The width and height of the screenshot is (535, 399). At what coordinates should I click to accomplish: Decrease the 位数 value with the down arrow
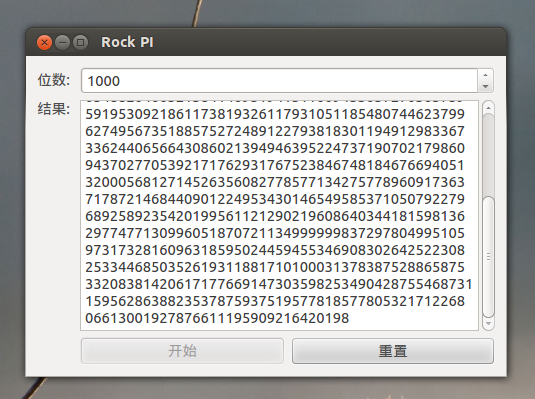[486, 86]
